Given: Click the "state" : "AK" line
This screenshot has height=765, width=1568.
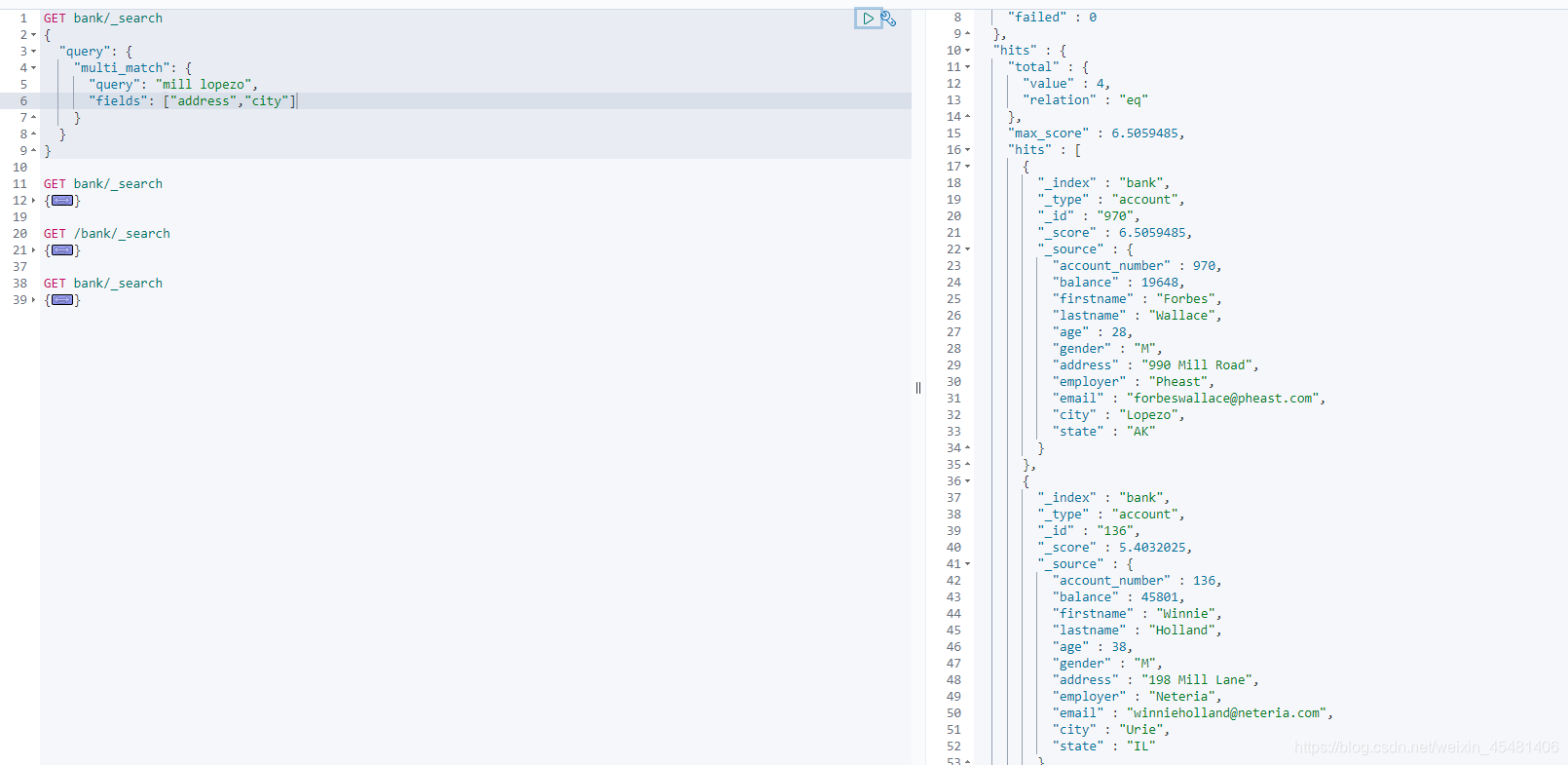Looking at the screenshot, I should point(1103,432).
